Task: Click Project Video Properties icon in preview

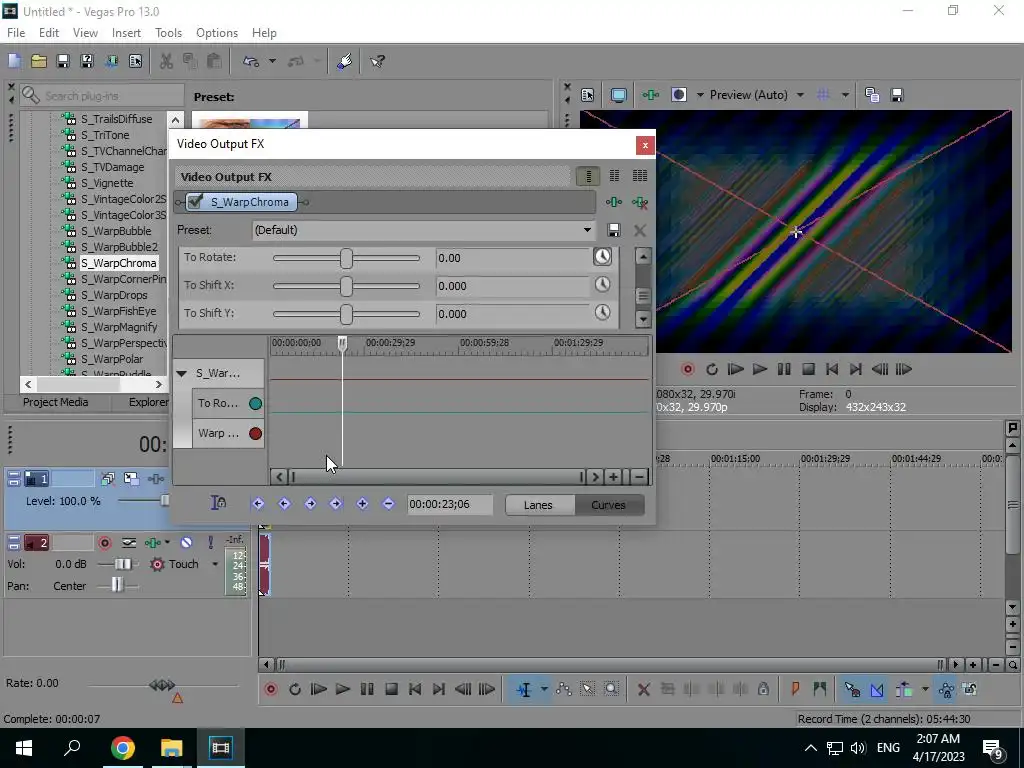Action: click(x=587, y=95)
